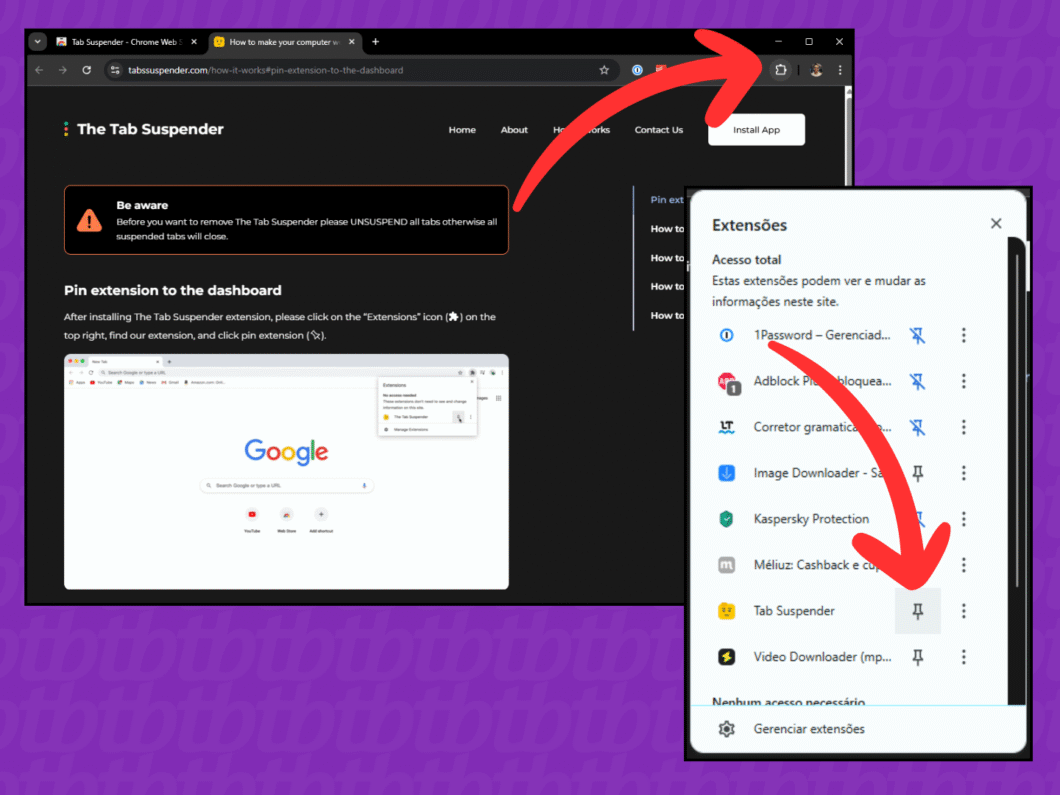The image size is (1060, 795).
Task: Select Tab Suspender extension name
Action: coord(794,611)
